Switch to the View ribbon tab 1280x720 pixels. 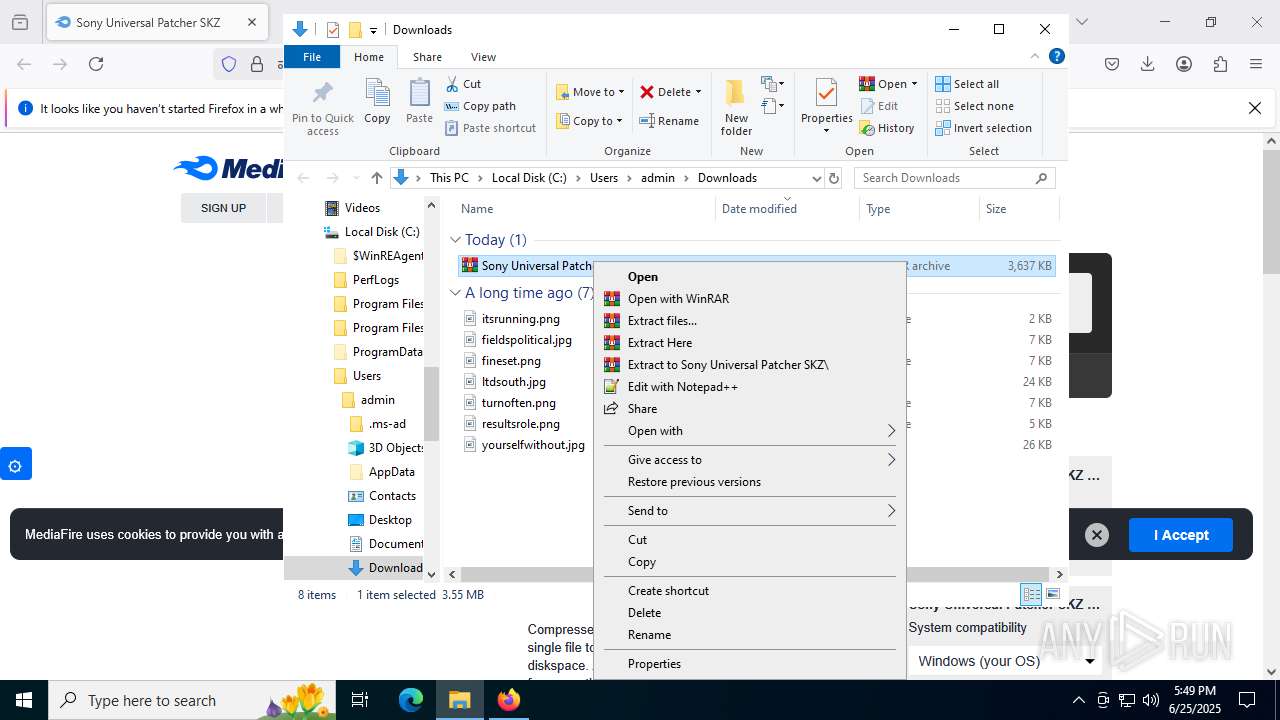coord(483,57)
